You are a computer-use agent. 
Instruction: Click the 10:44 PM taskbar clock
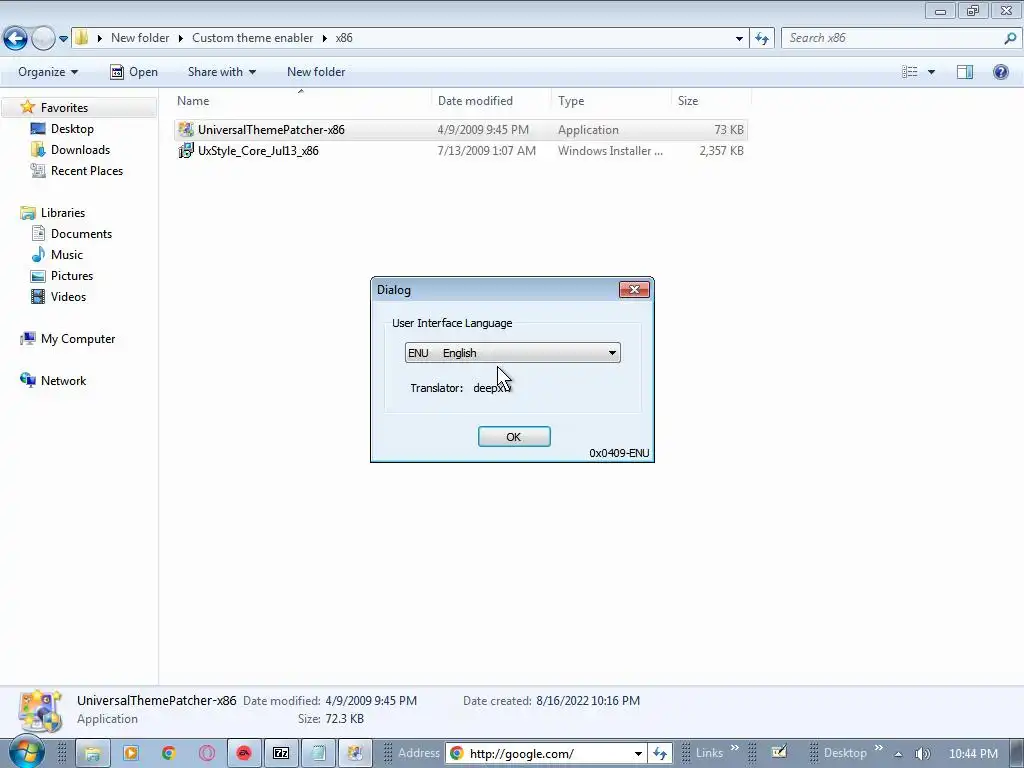pos(973,754)
